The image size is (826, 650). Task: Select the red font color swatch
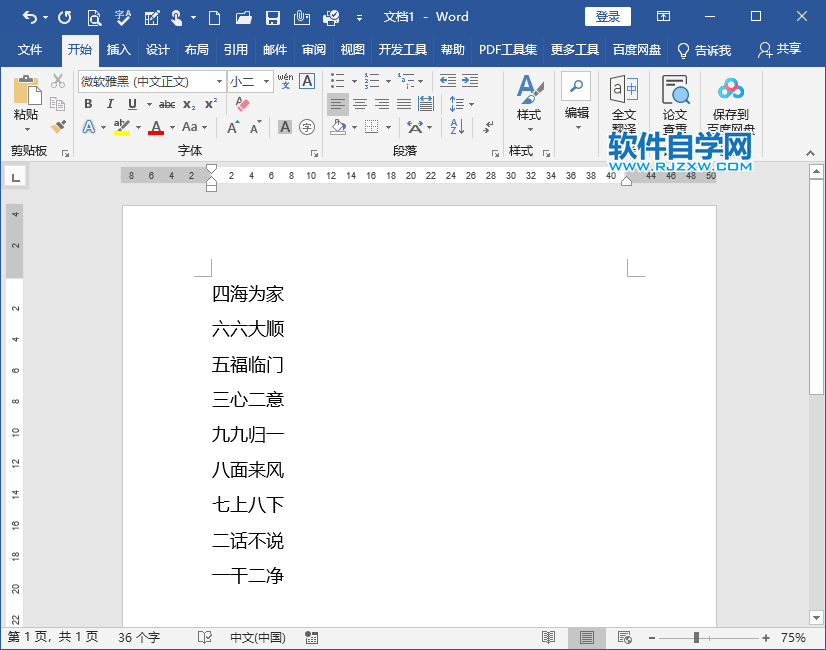(x=156, y=127)
